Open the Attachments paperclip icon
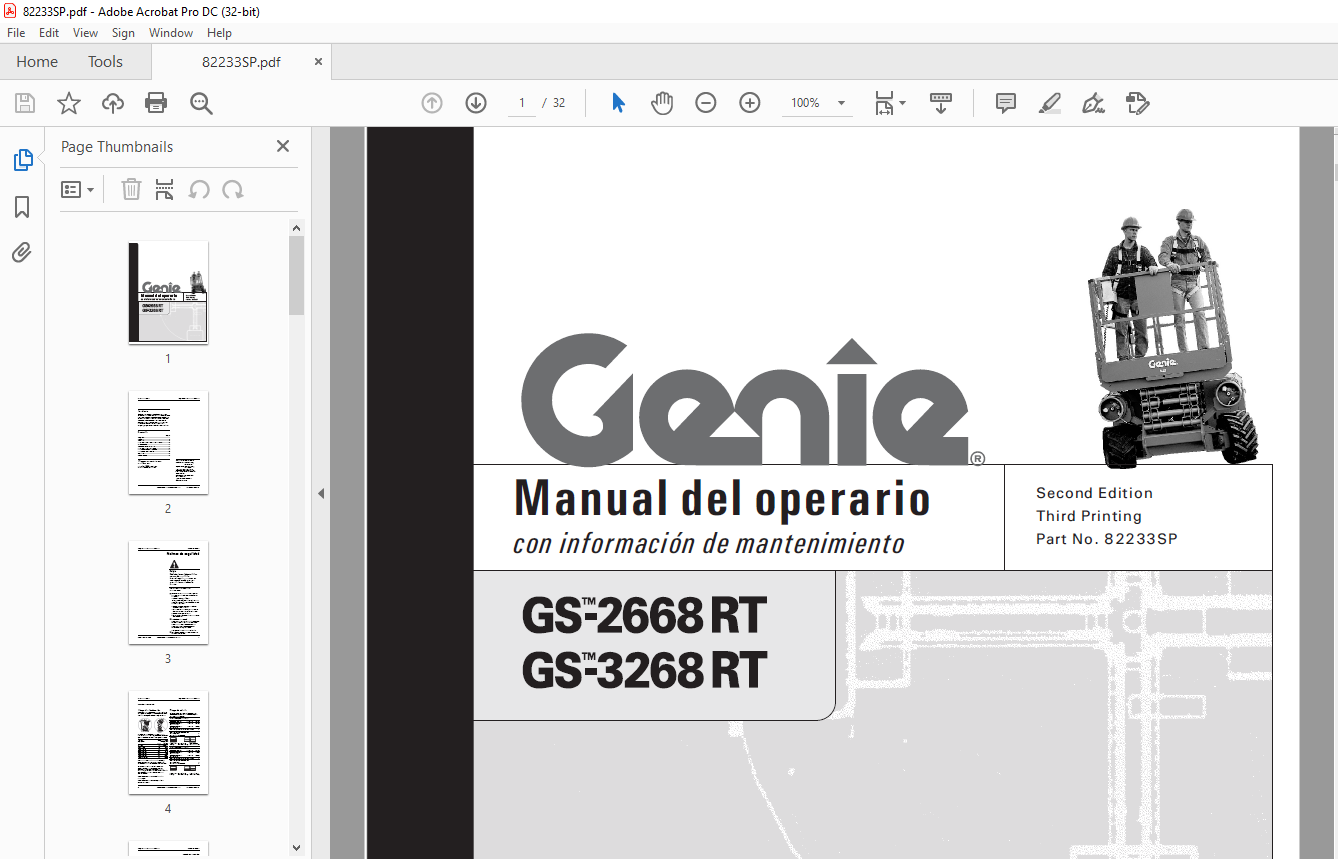1338x859 pixels. coord(22,253)
